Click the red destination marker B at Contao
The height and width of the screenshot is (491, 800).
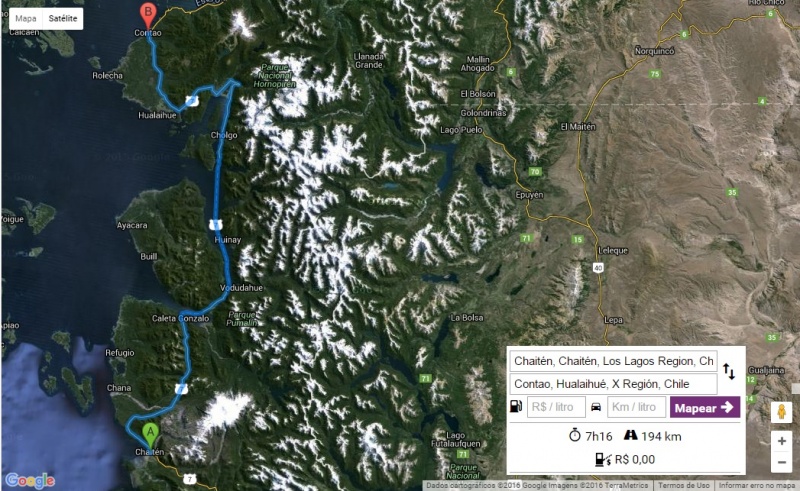coord(148,16)
